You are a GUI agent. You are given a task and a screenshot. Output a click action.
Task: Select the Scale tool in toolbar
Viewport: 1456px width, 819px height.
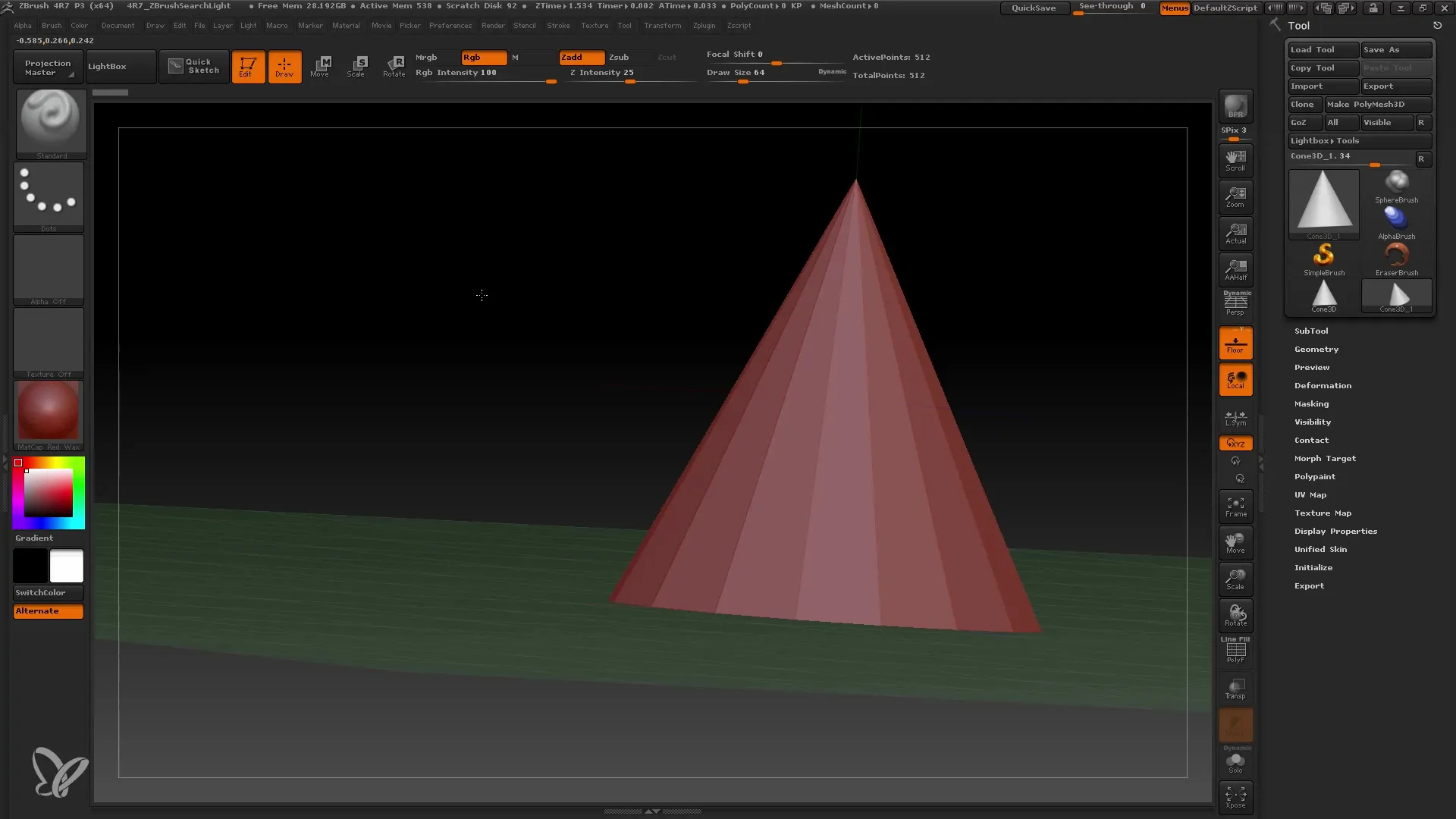coord(357,66)
